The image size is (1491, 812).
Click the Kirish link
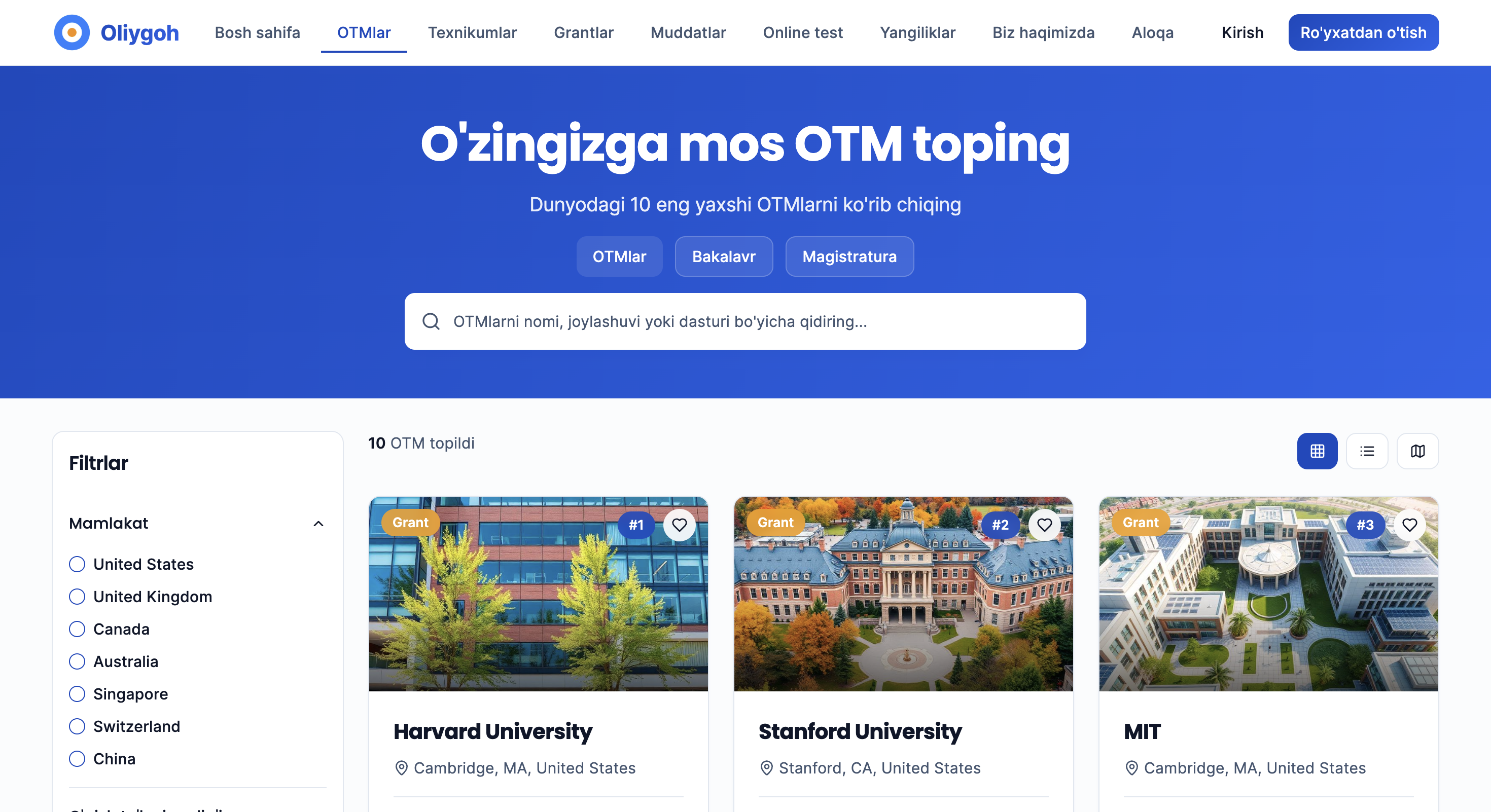coord(1242,32)
